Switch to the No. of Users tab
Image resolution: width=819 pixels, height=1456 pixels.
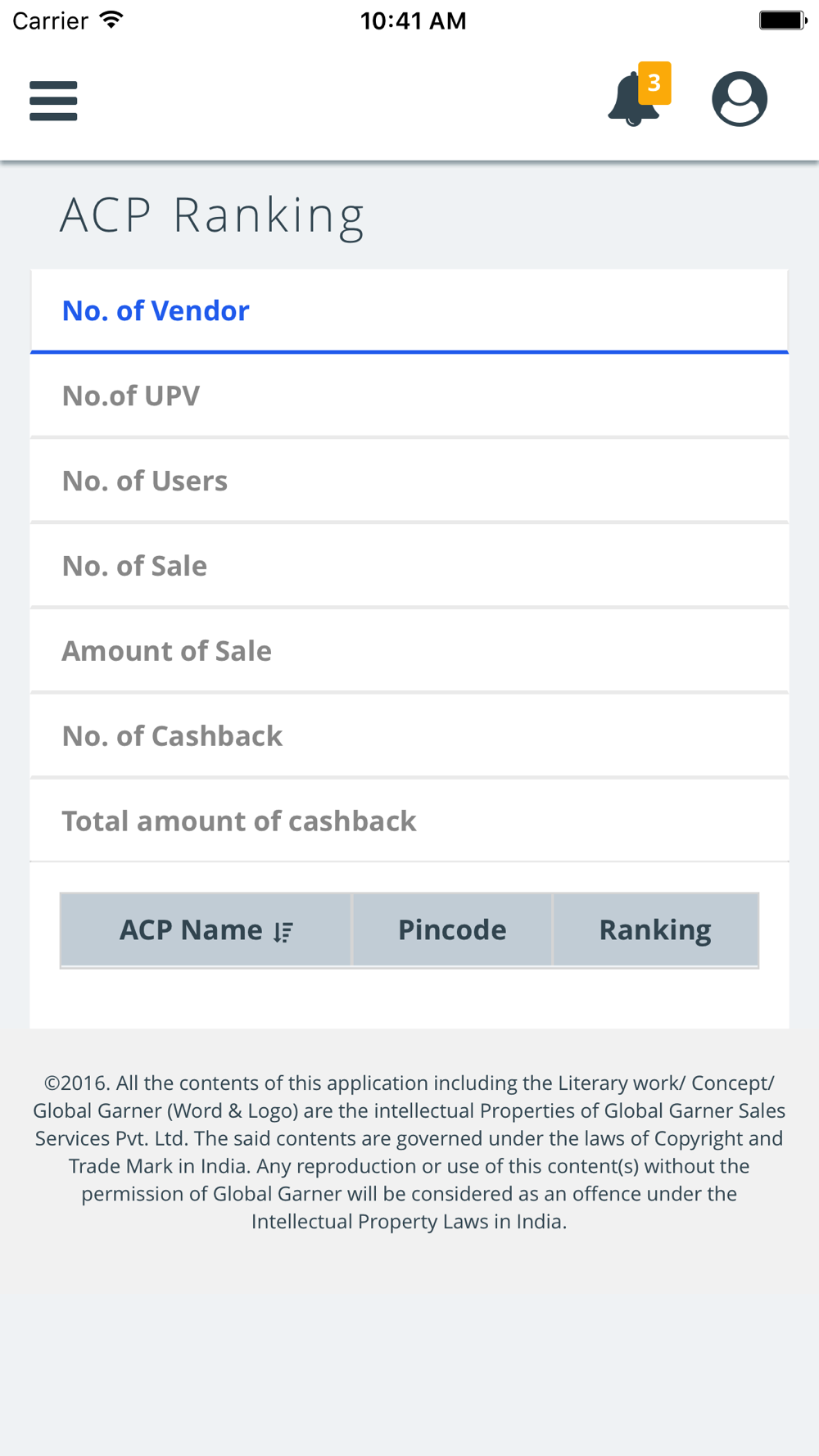coord(409,482)
